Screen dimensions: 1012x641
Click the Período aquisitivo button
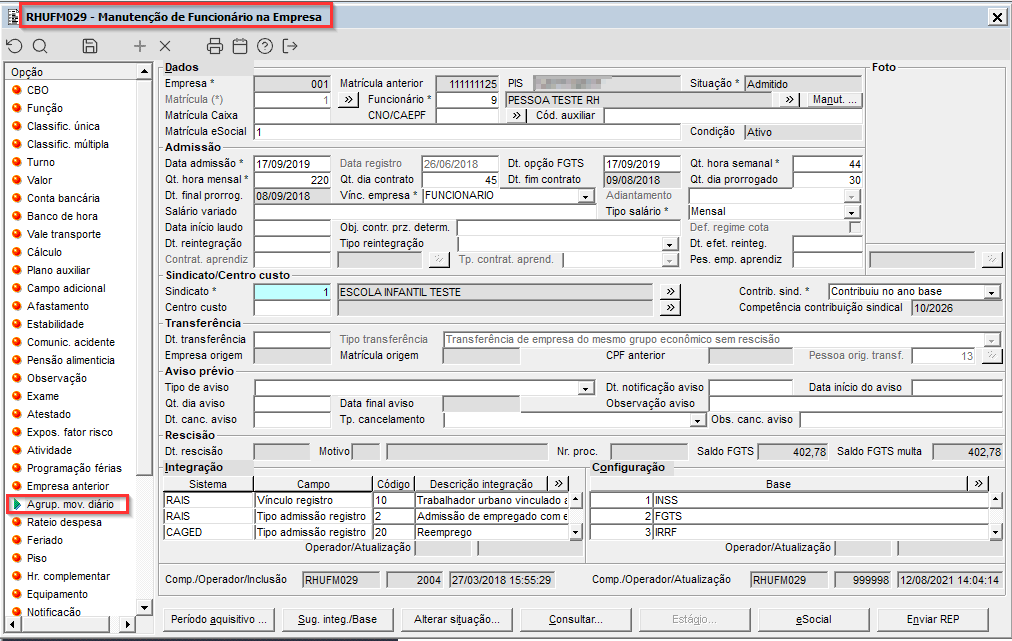click(x=219, y=619)
